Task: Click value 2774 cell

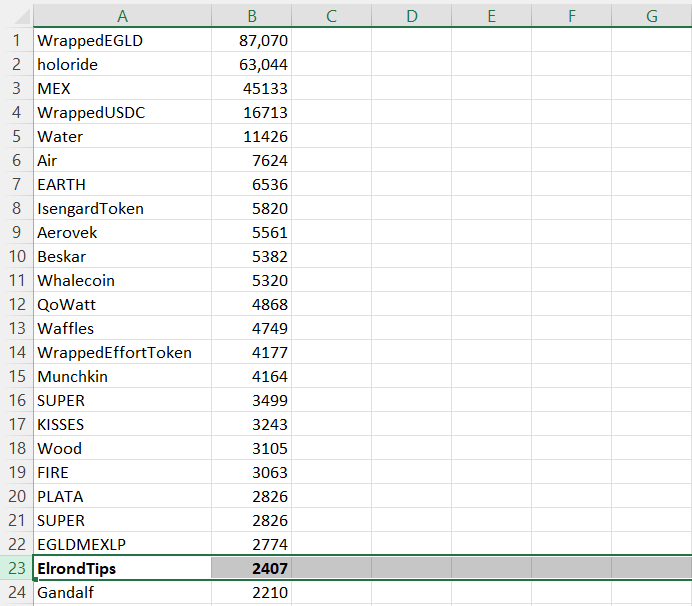Action: click(252, 544)
